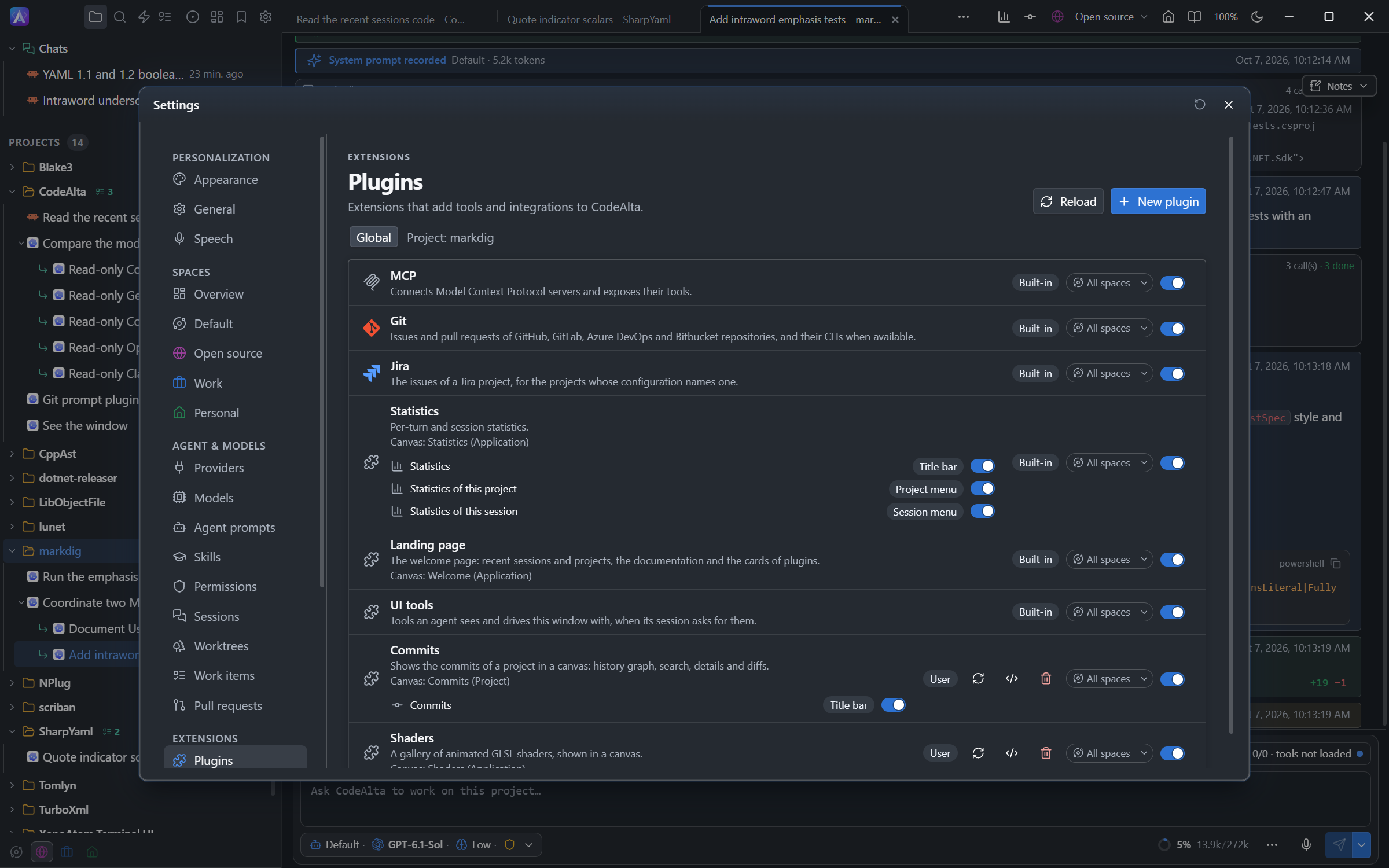Reload the Shaders plugin
1389x868 pixels.
pos(978,753)
